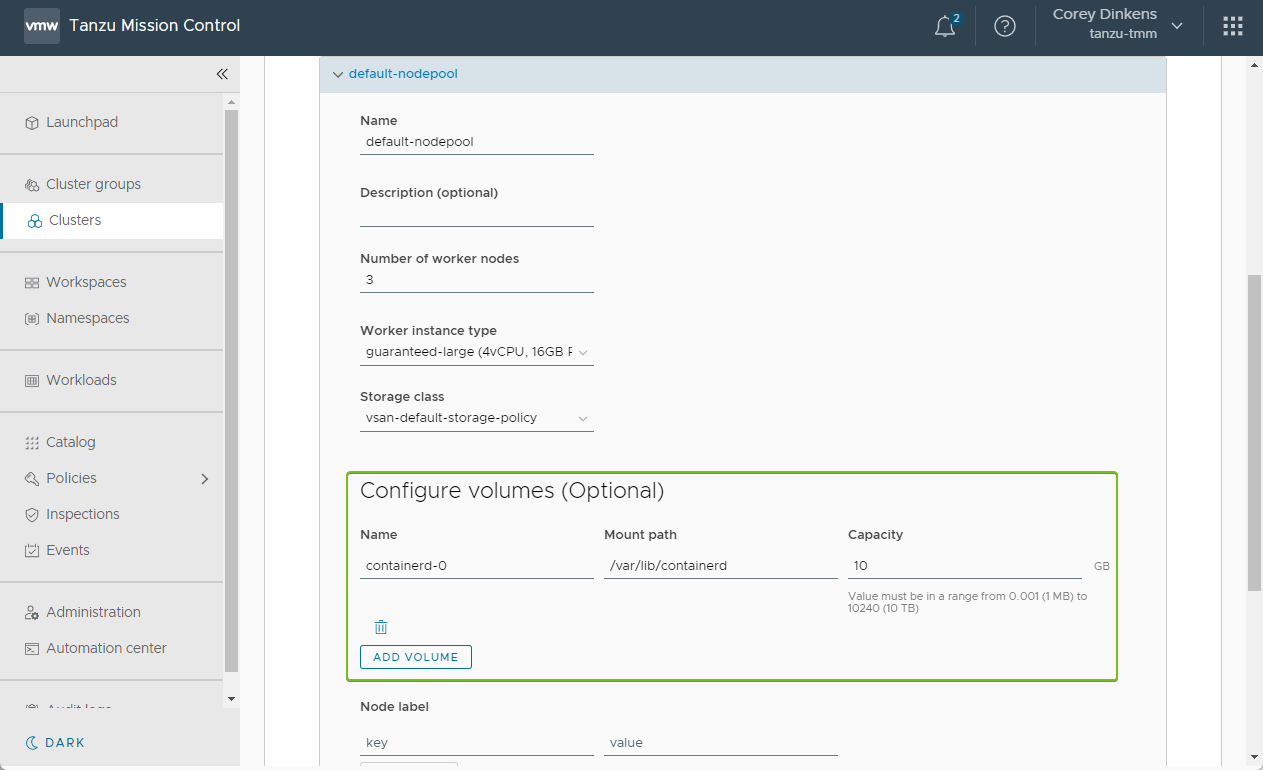Collapse the sidebar with double chevron icon

click(x=222, y=74)
